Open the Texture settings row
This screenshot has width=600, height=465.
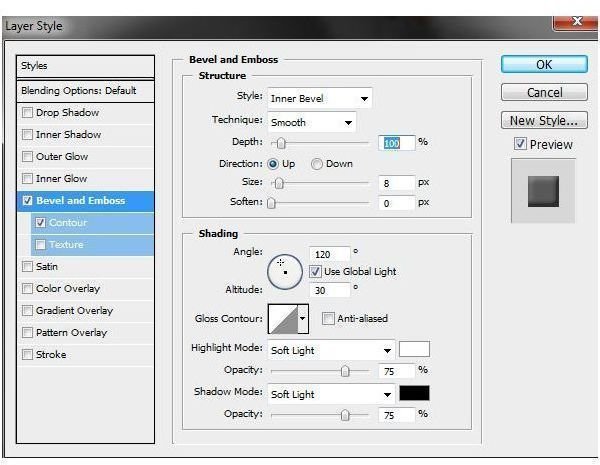click(x=92, y=244)
